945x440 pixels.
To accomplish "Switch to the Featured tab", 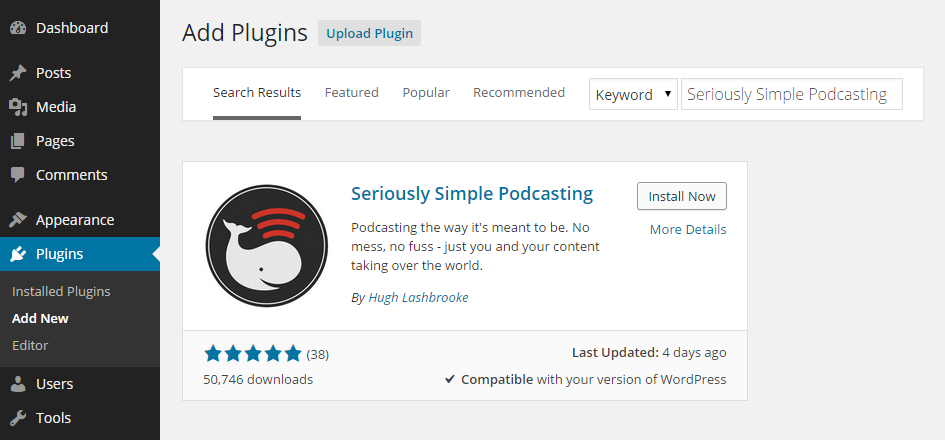I will coord(351,93).
